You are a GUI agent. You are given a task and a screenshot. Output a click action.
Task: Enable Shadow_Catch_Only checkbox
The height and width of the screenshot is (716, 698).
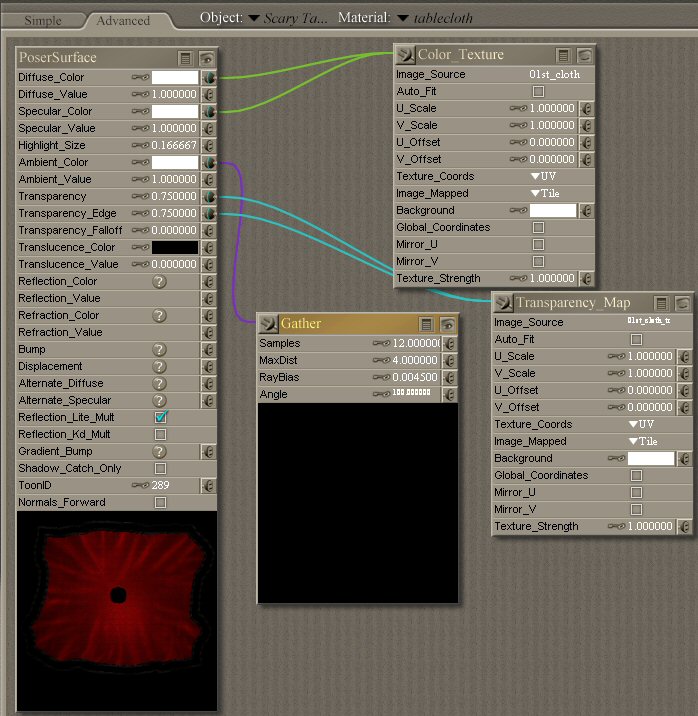(x=160, y=468)
